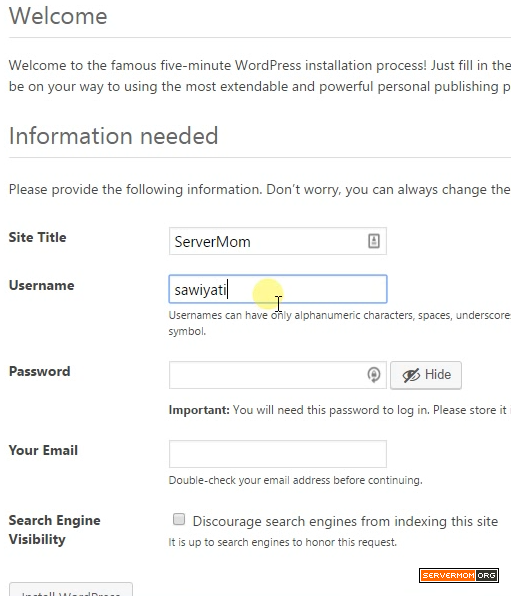
Task: Click the Username label
Action: (42, 285)
